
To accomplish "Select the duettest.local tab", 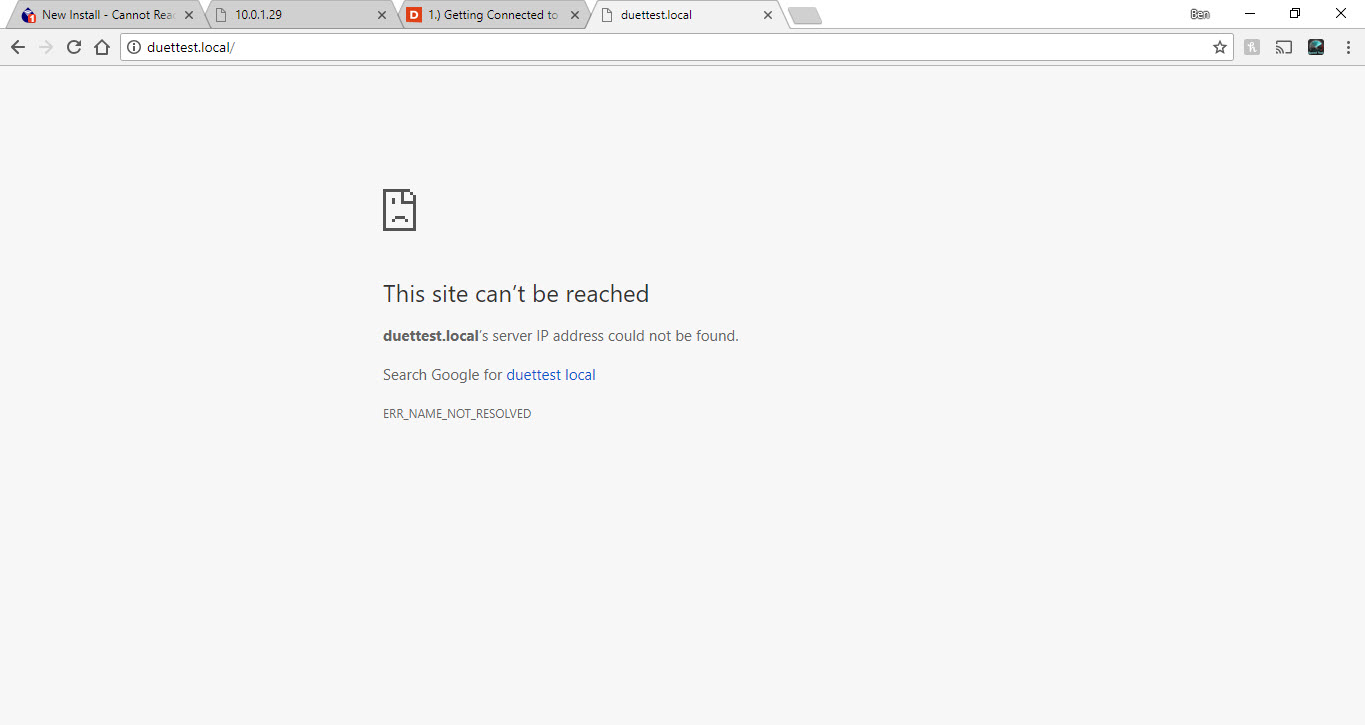I will [x=686, y=15].
